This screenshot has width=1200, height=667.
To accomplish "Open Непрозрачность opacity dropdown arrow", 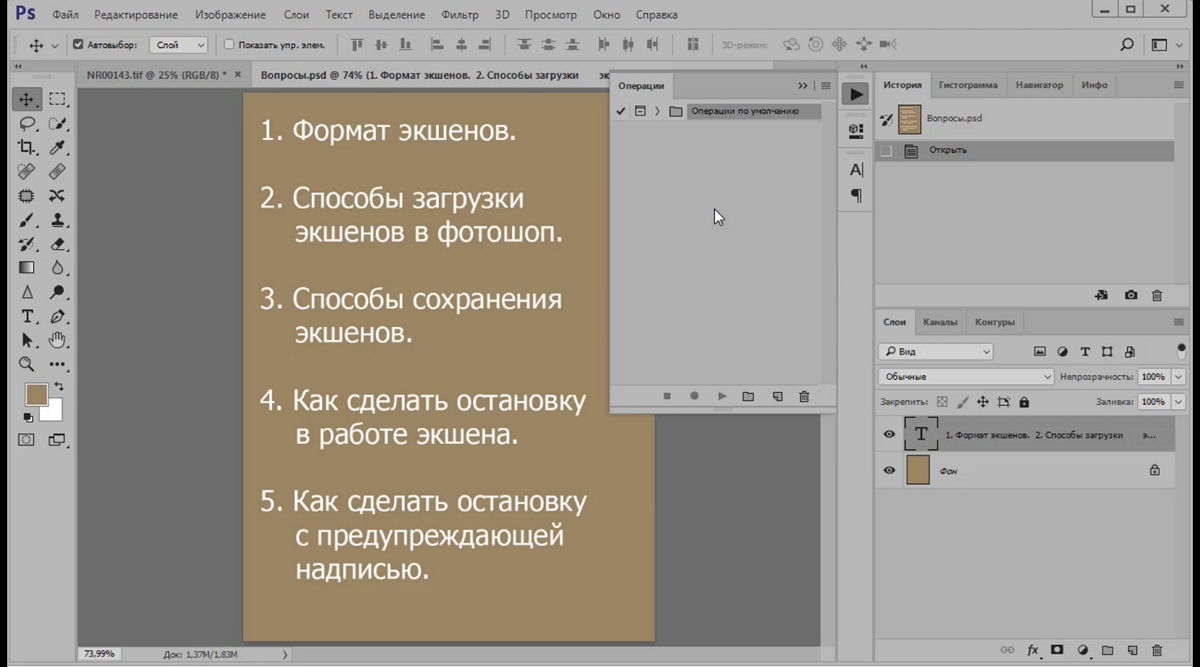I will pyautogui.click(x=1179, y=377).
